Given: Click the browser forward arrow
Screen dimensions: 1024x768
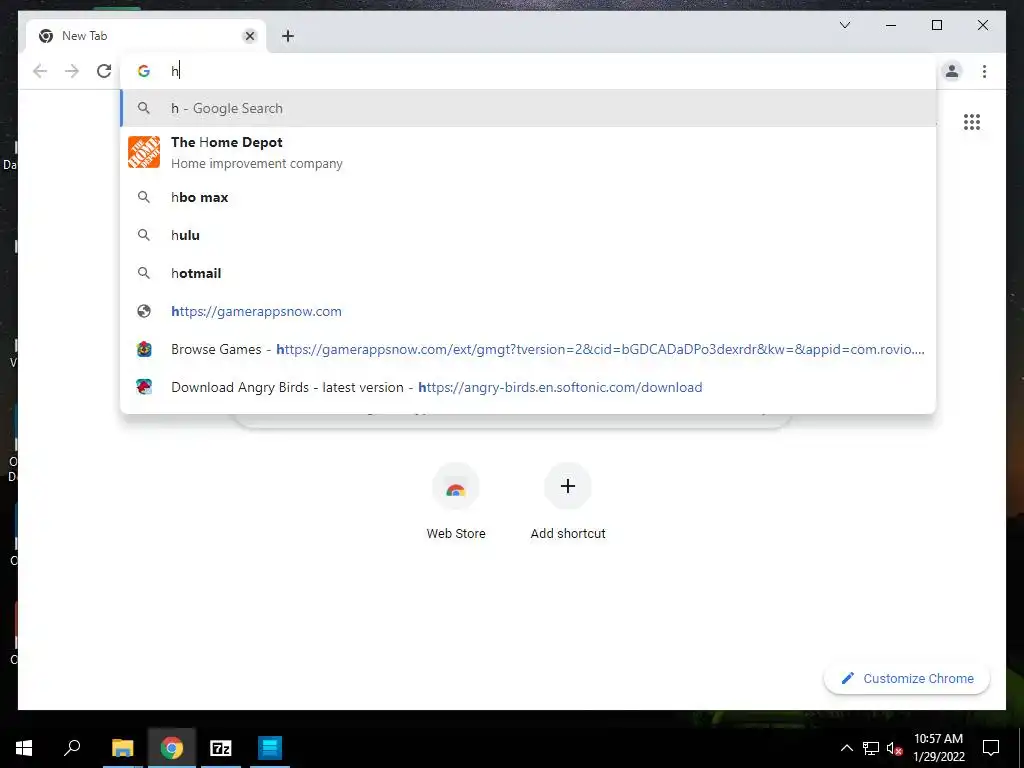Looking at the screenshot, I should 72,71.
